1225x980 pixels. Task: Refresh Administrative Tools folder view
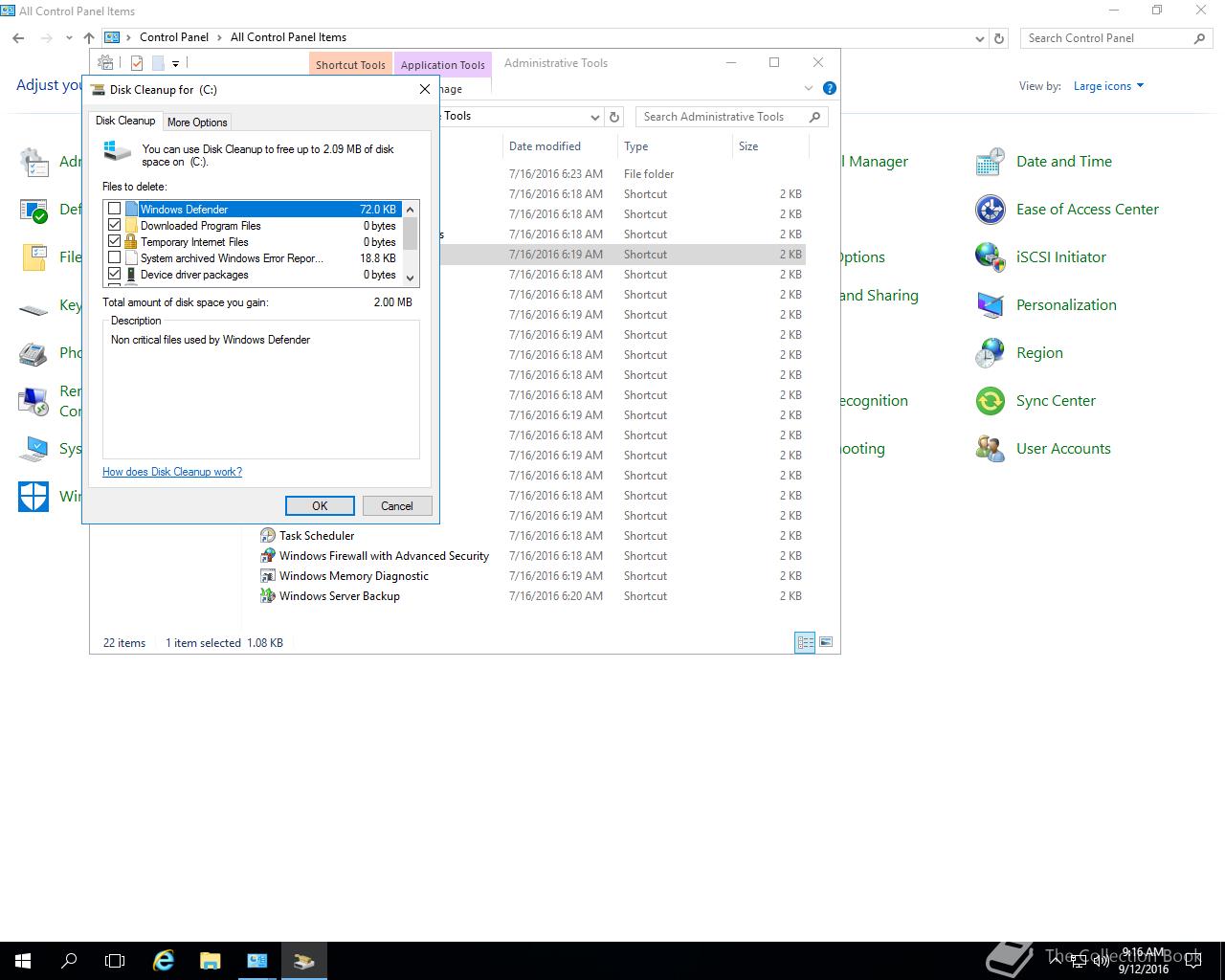[614, 117]
